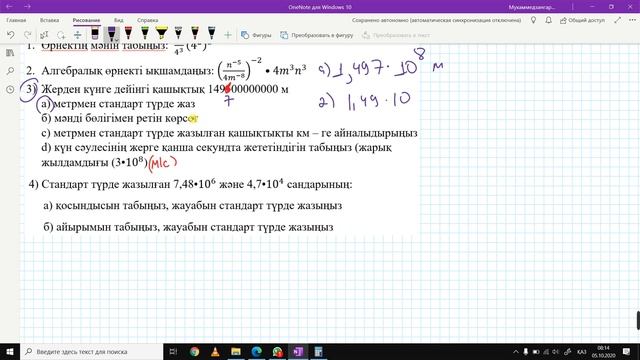Click the sync status text Сохранено автономно

436,20
